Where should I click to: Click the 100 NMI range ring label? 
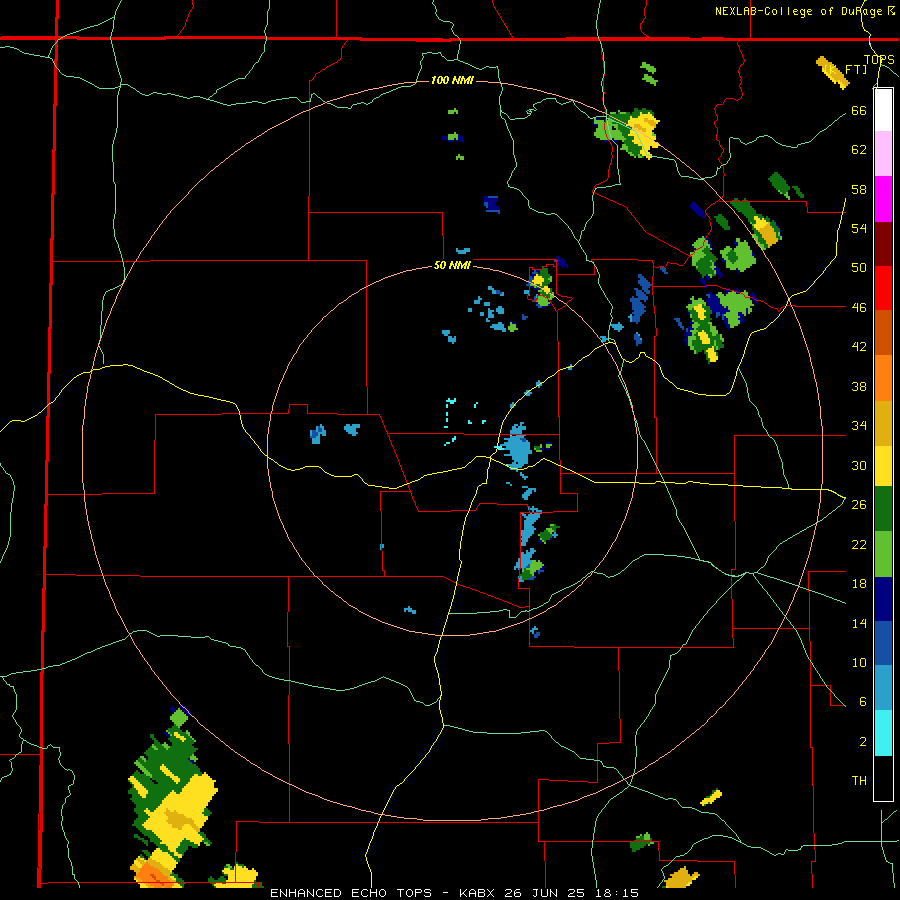[x=452, y=80]
